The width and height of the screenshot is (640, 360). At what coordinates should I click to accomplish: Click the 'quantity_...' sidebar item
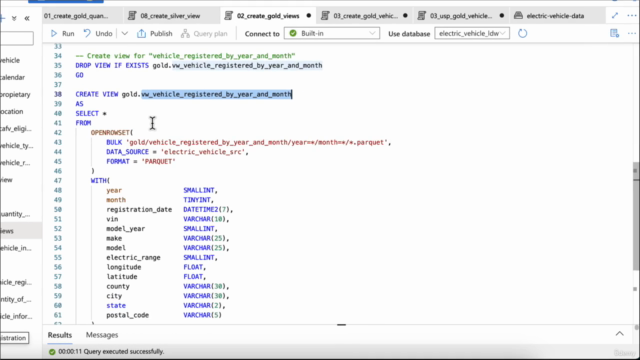click(x=15, y=214)
